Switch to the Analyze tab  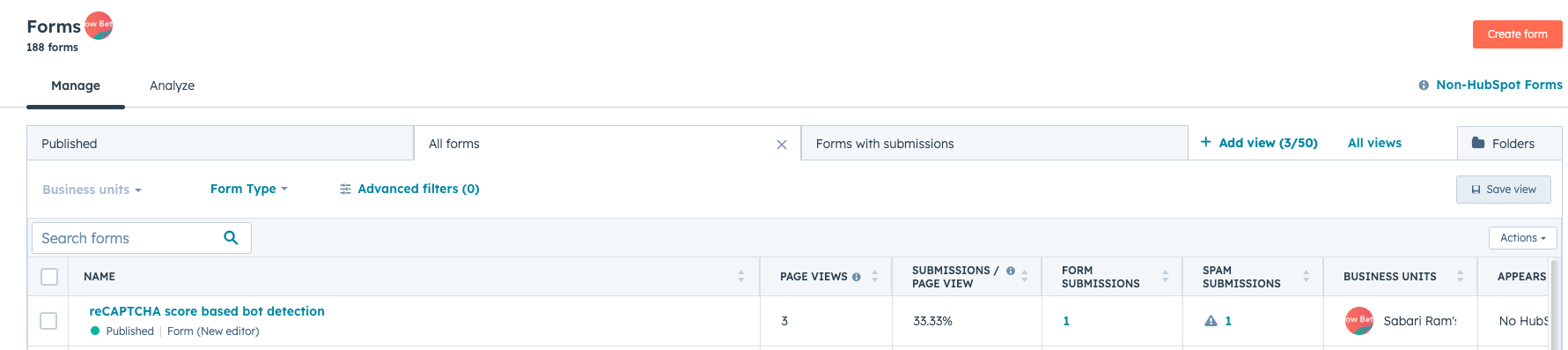pos(172,86)
